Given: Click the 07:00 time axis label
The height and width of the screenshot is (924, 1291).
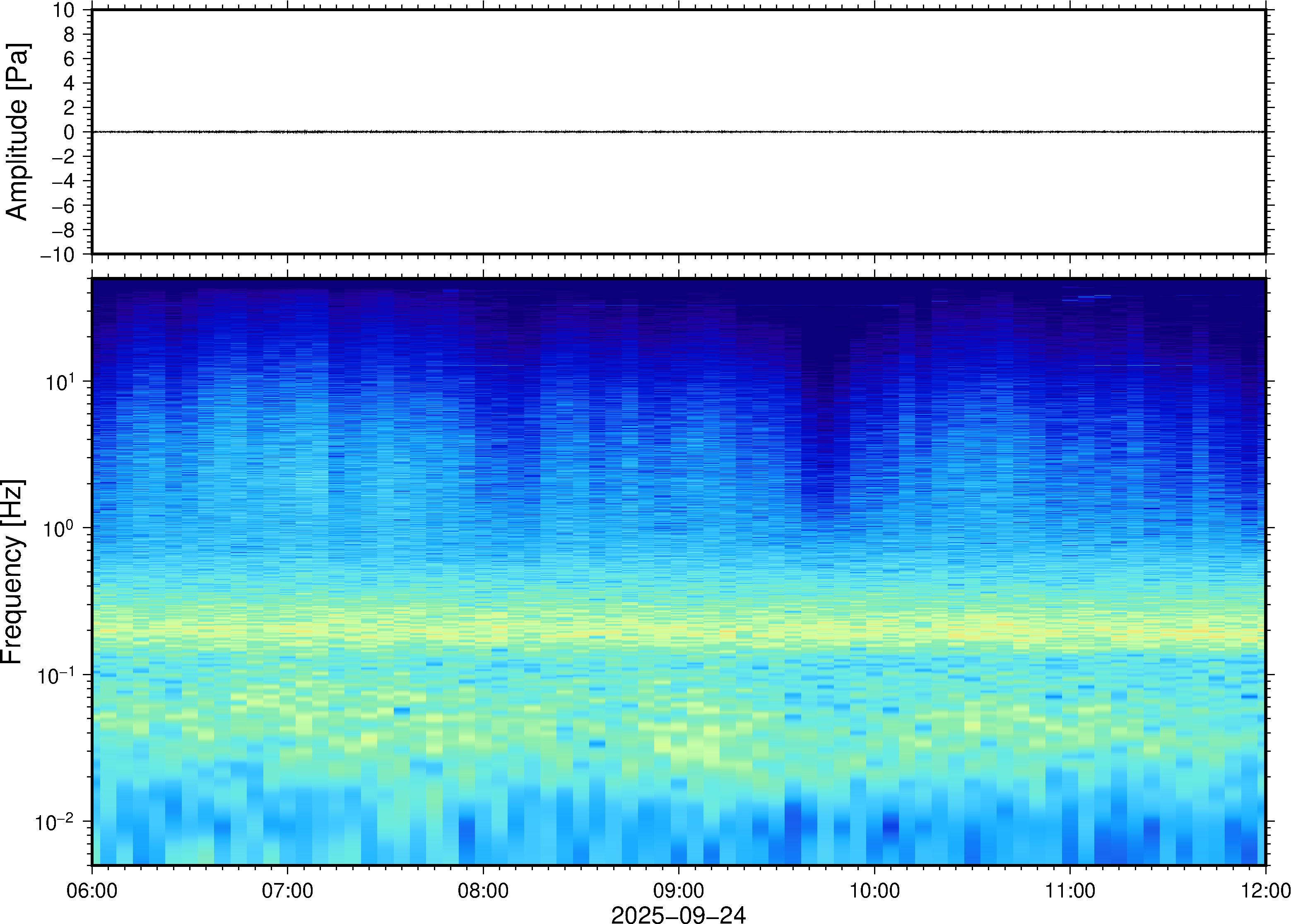Looking at the screenshot, I should [287, 890].
